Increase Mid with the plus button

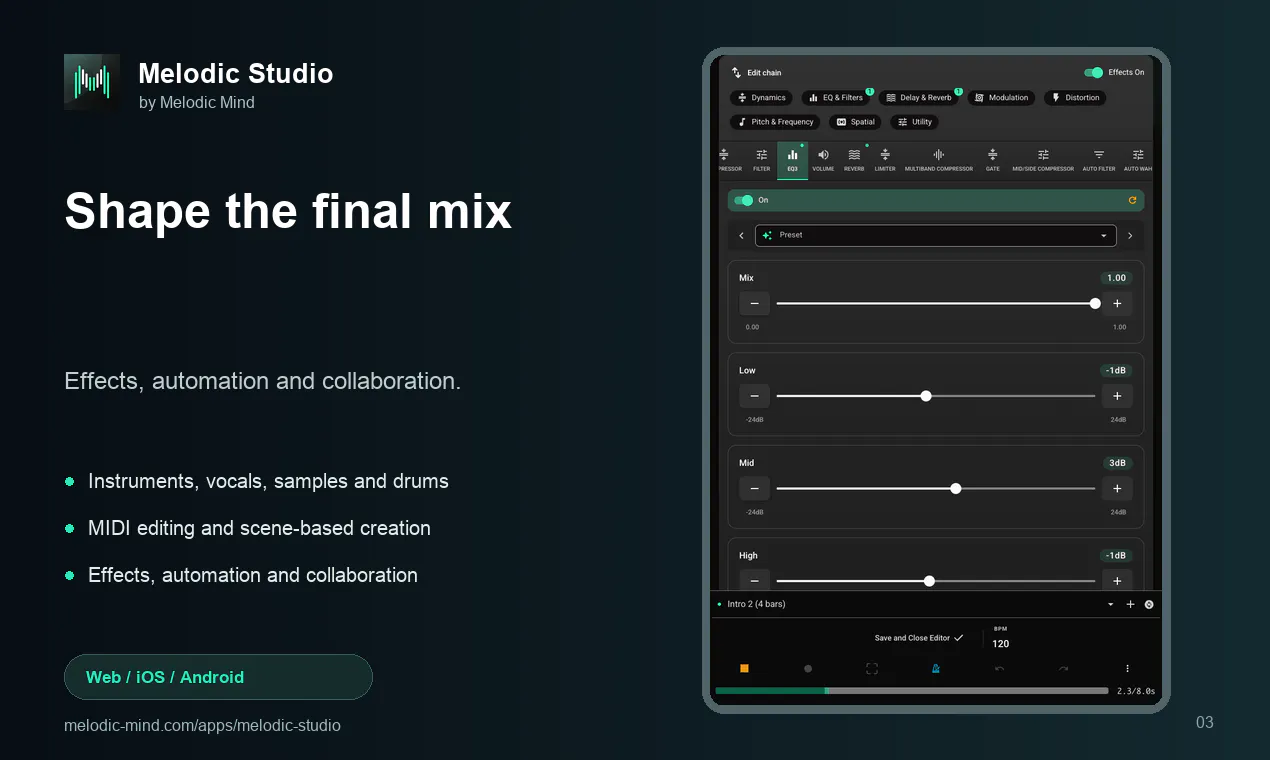(1117, 489)
